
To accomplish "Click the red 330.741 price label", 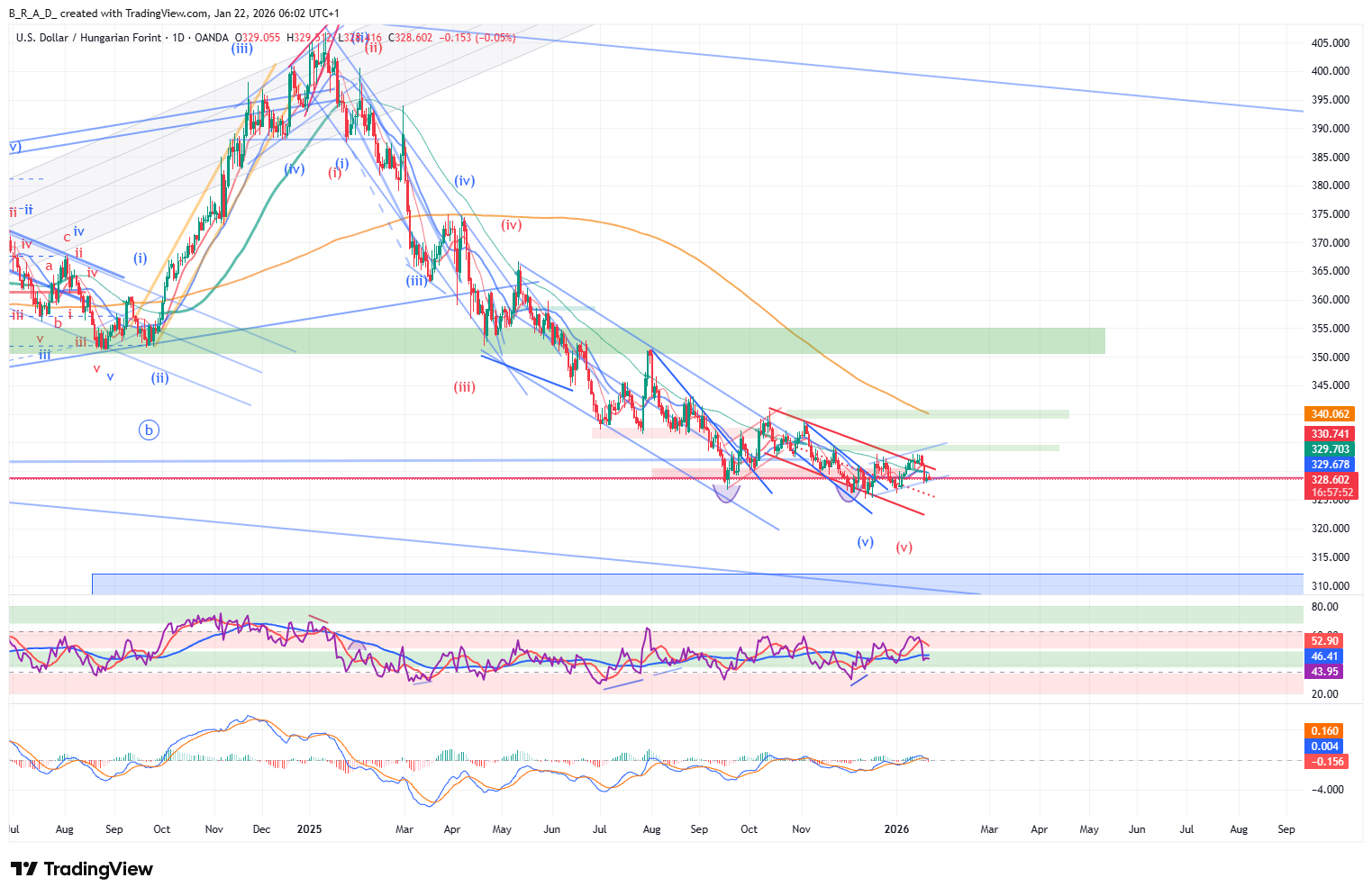I will [x=1330, y=434].
